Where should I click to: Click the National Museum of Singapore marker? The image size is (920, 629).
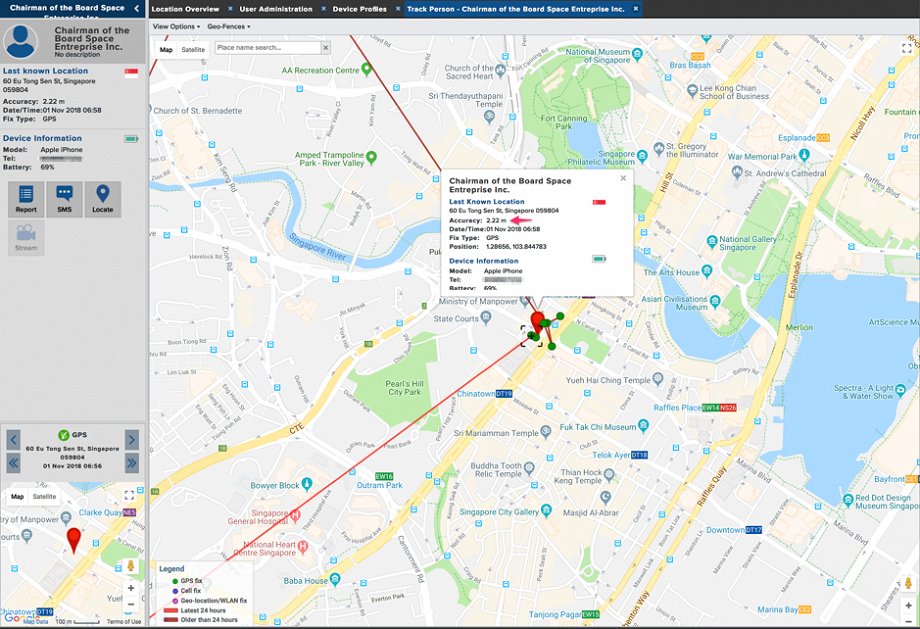637,54
